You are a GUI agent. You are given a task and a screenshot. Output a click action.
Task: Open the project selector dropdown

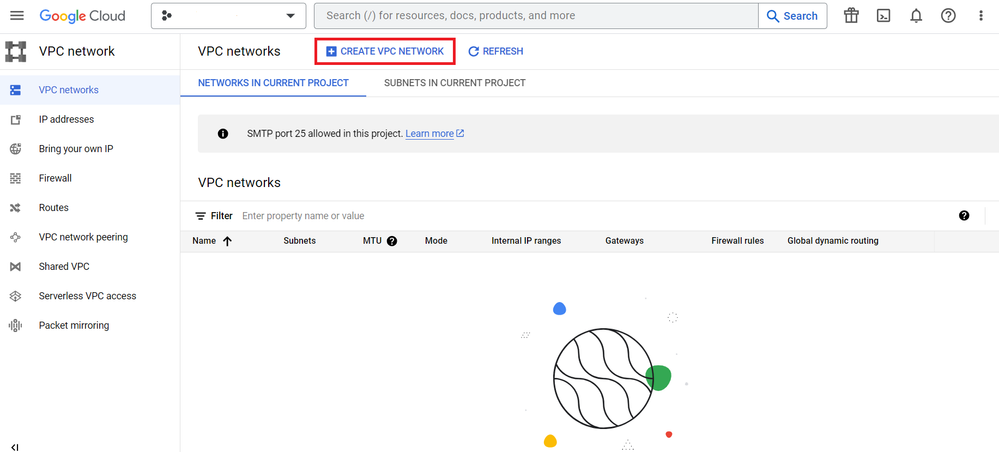(229, 16)
